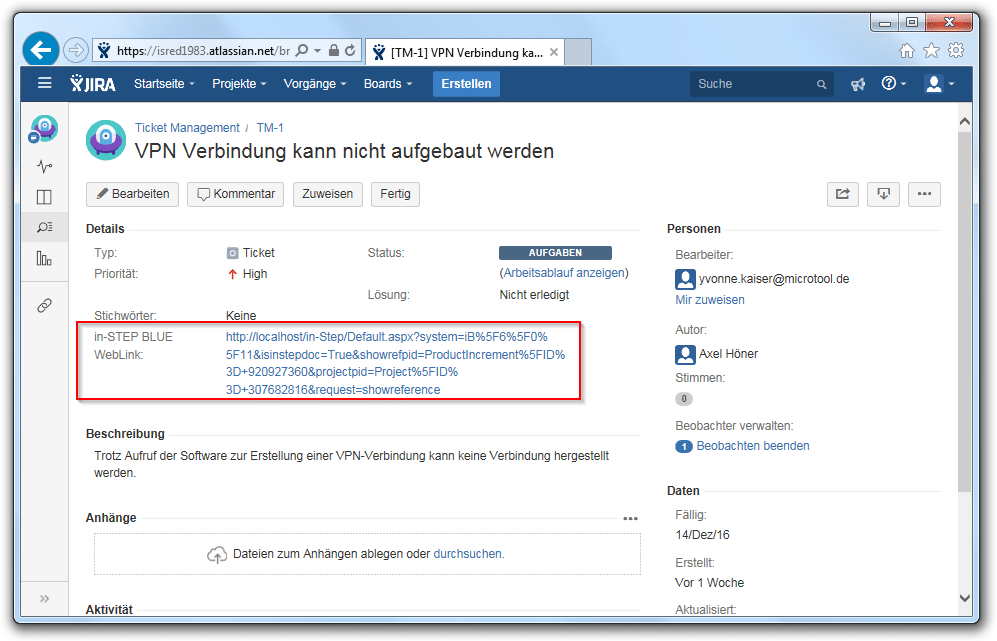Image resolution: width=997 pixels, height=641 pixels.
Task: Click the export download icon button
Action: pos(883,194)
